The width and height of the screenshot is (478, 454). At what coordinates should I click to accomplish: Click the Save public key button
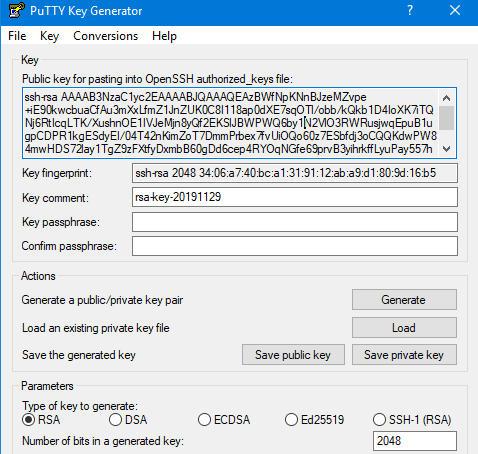coord(293,355)
